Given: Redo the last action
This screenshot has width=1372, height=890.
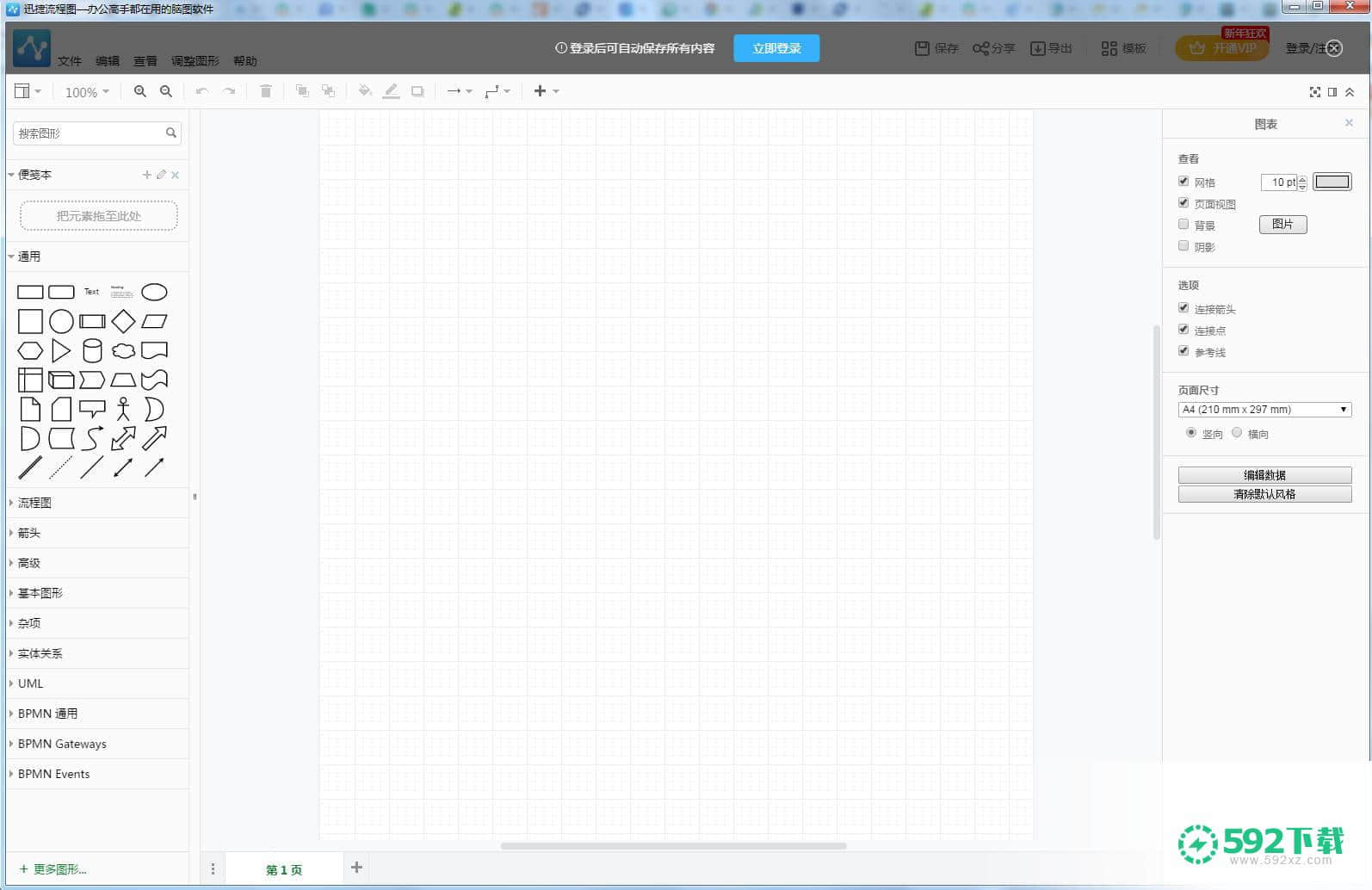Looking at the screenshot, I should point(229,91).
